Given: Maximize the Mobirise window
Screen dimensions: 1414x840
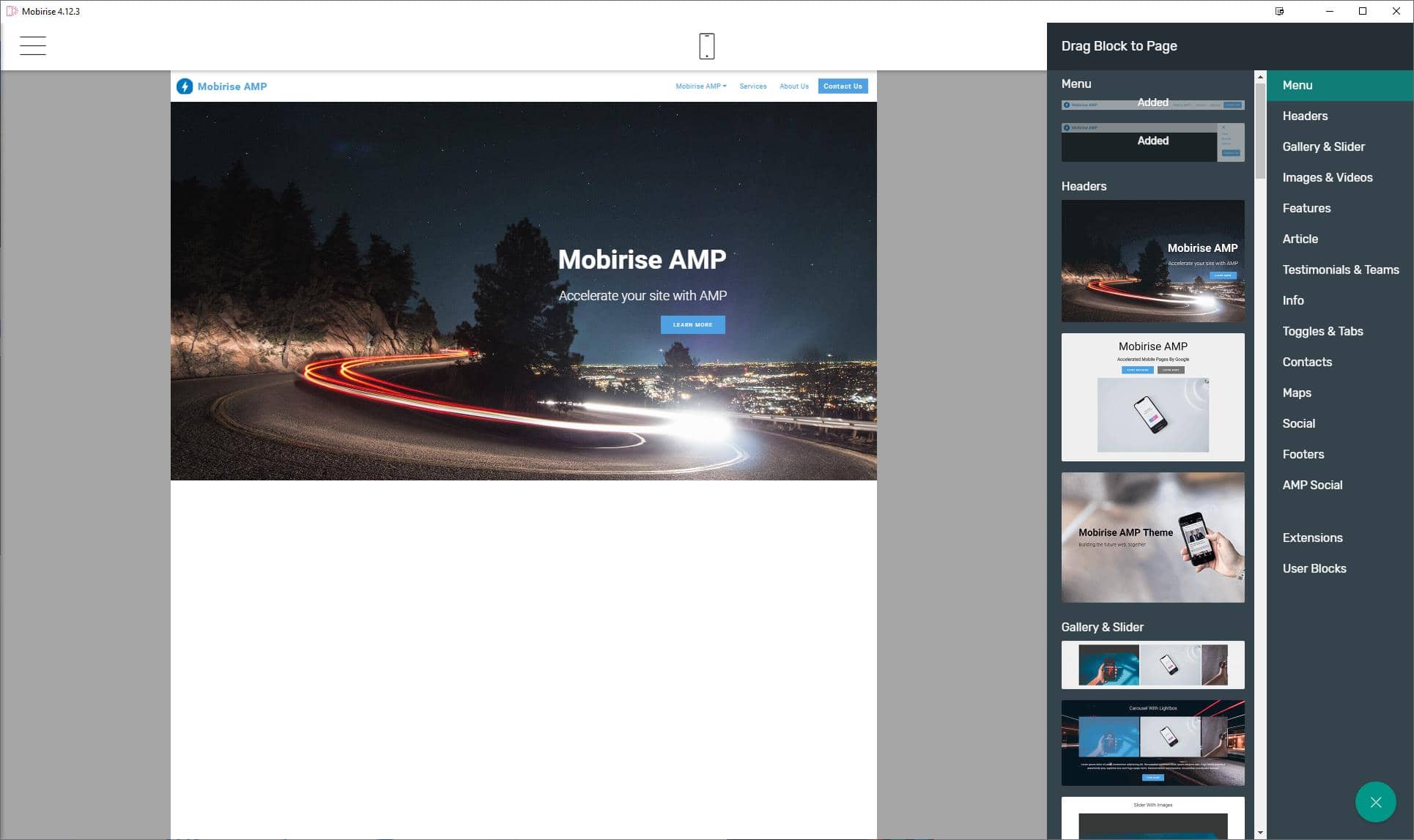Looking at the screenshot, I should (1362, 11).
